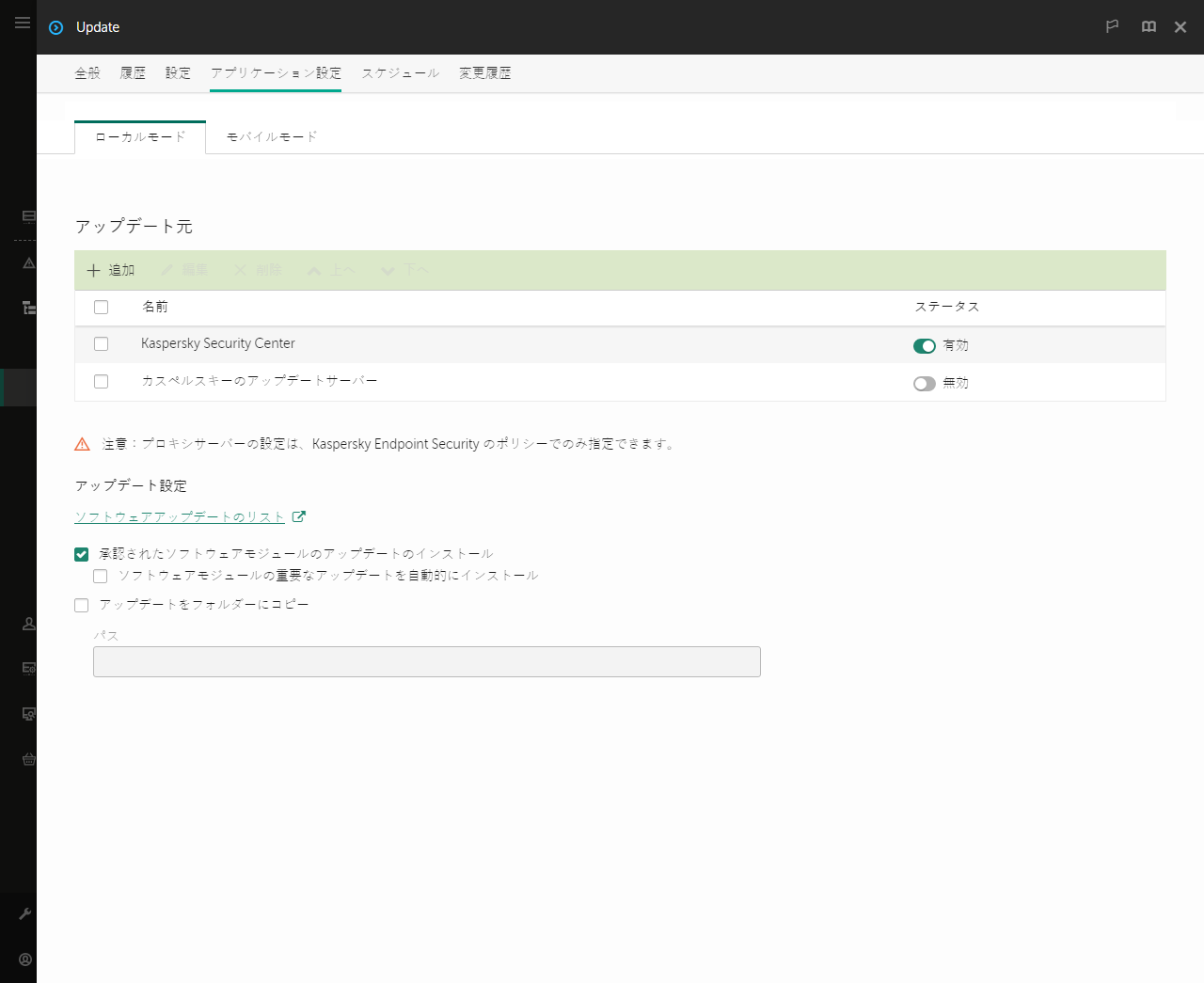Check アップデートをフォルダーにコピー option
The width and height of the screenshot is (1204, 983).
[81, 605]
